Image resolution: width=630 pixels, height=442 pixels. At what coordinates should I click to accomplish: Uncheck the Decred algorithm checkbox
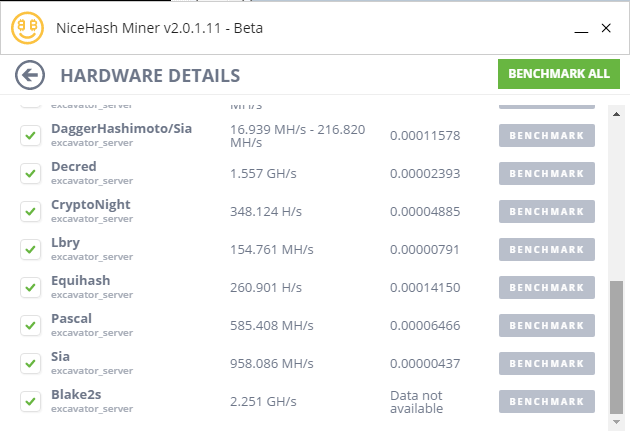point(31,174)
